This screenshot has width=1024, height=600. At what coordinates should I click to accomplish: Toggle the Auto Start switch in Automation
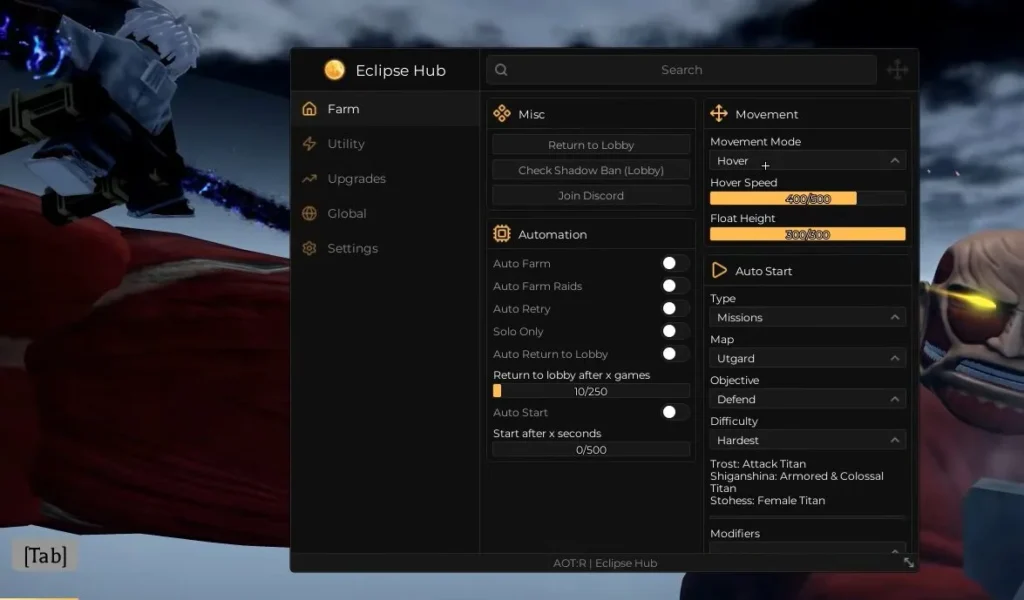click(x=675, y=412)
